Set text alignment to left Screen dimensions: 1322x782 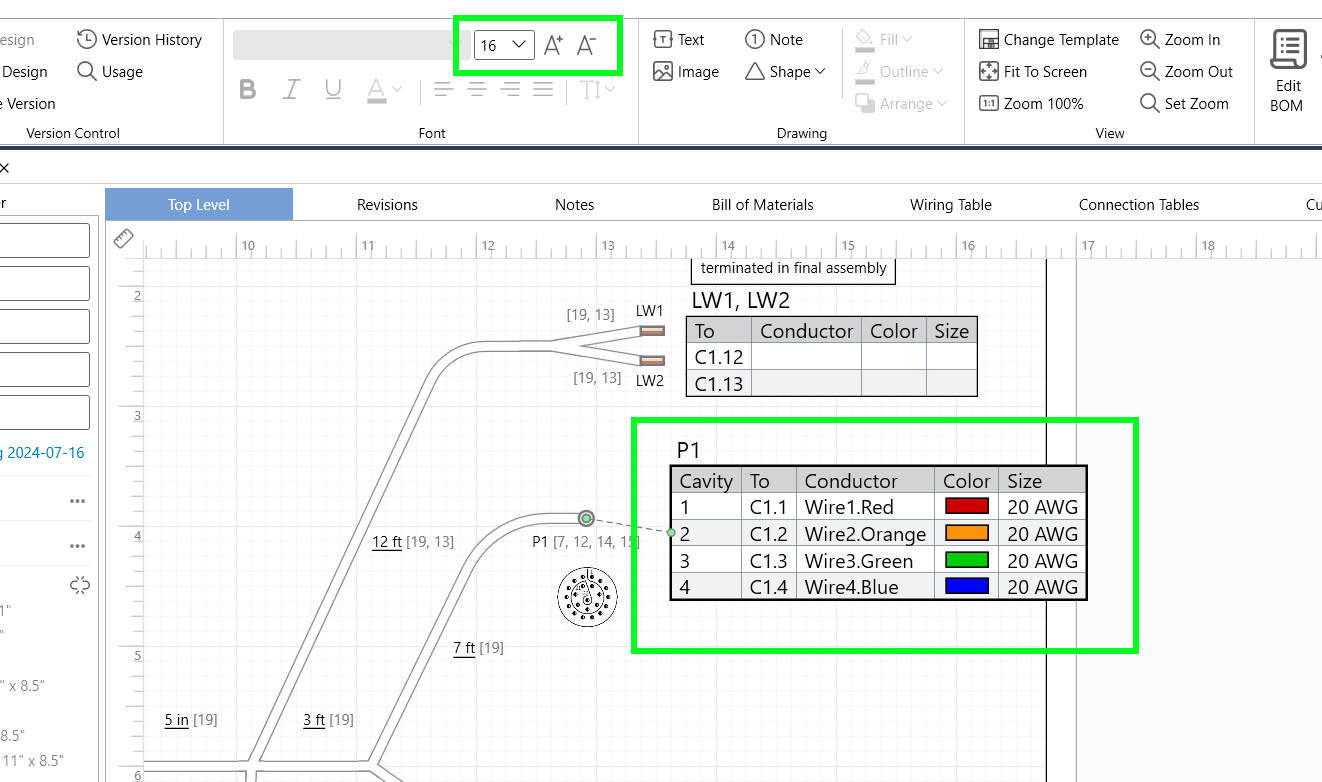coord(443,90)
